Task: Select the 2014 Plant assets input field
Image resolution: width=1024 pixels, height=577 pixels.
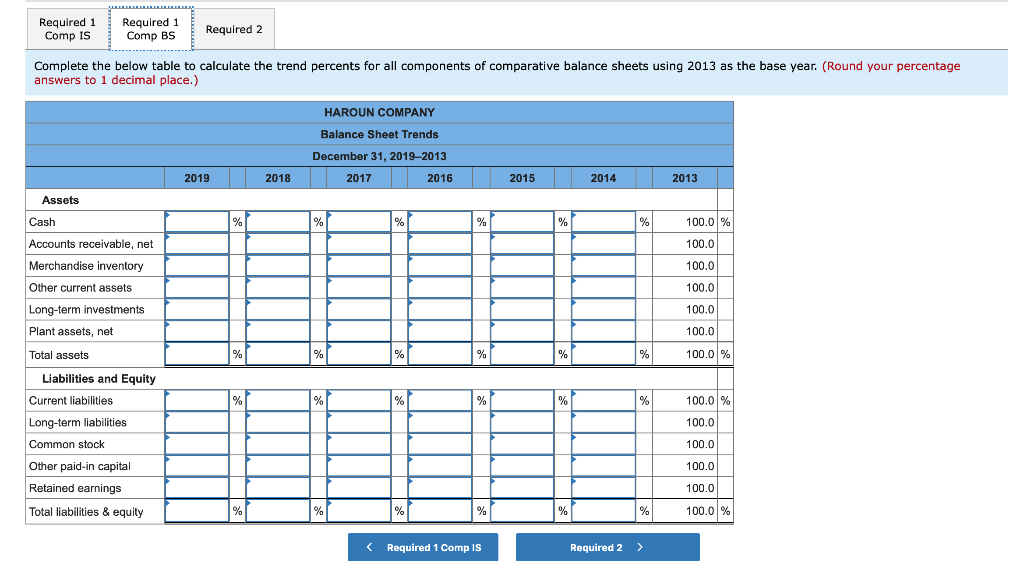Action: 602,331
